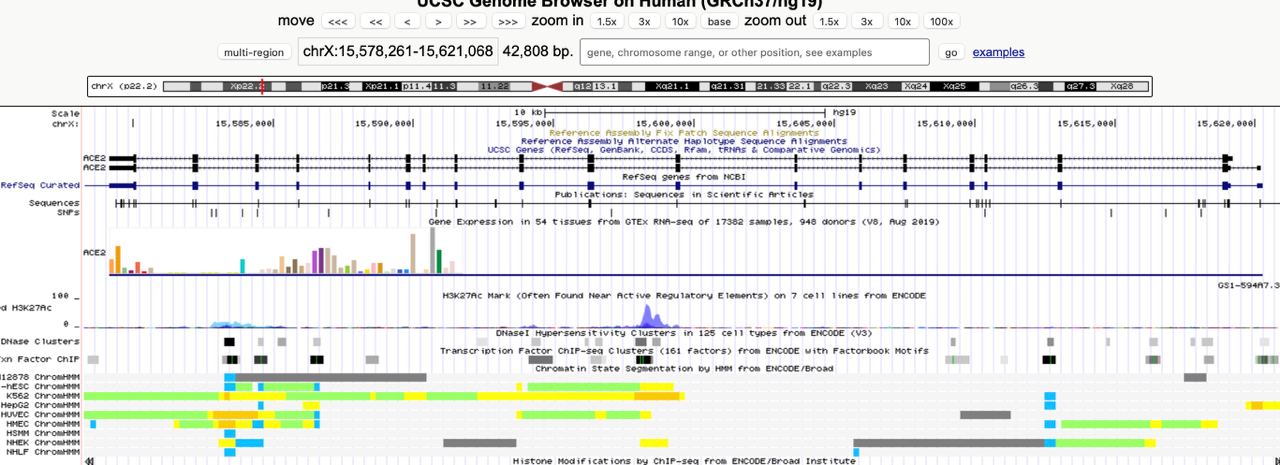Click the SNPs track label

pyautogui.click(x=68, y=212)
